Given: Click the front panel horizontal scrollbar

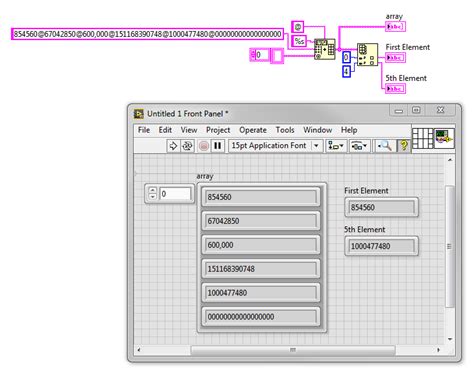Looking at the screenshot, I should click(293, 350).
